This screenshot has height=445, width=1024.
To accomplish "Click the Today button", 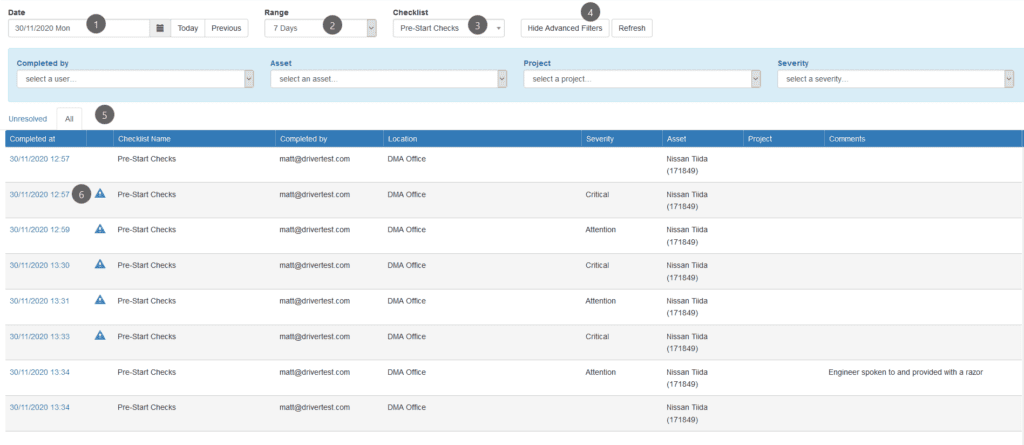I will pos(187,28).
